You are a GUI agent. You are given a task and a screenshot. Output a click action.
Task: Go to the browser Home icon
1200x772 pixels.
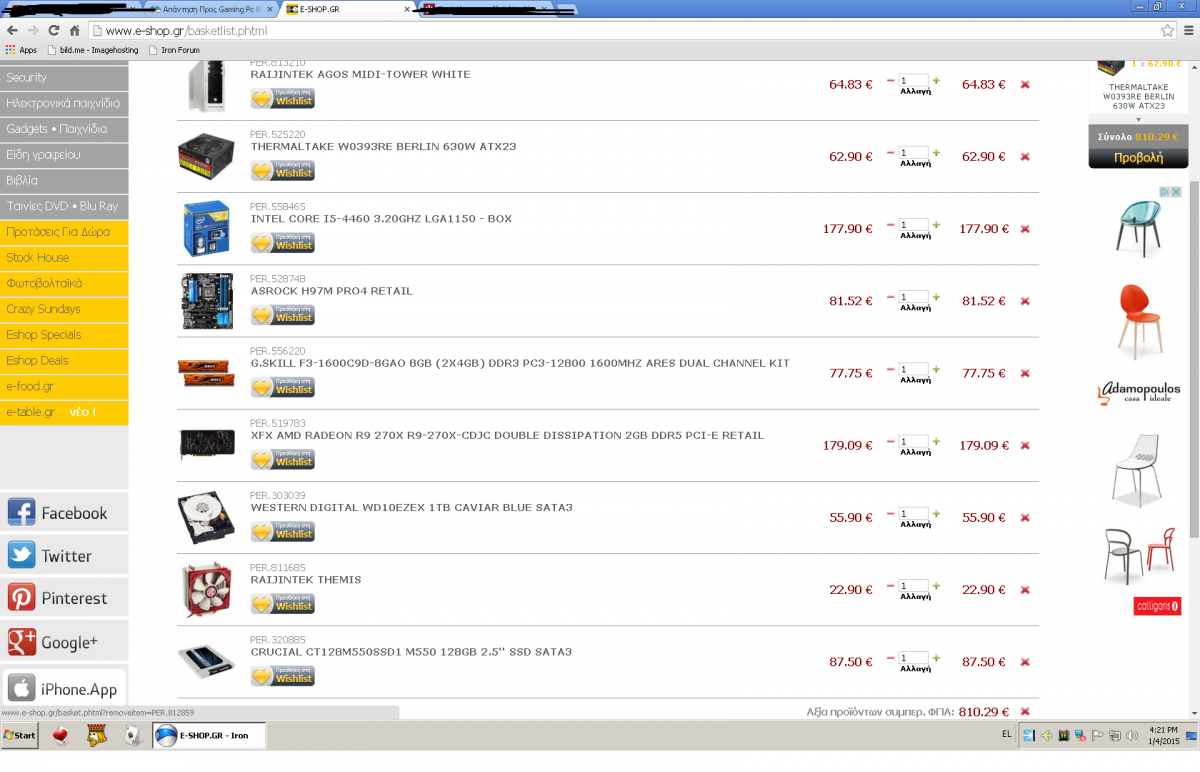[77, 31]
